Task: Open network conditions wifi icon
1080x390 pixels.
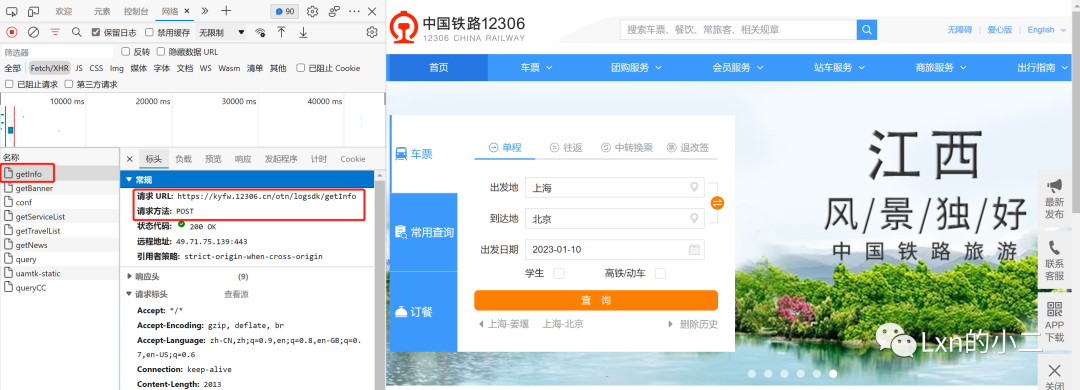Action: click(260, 32)
